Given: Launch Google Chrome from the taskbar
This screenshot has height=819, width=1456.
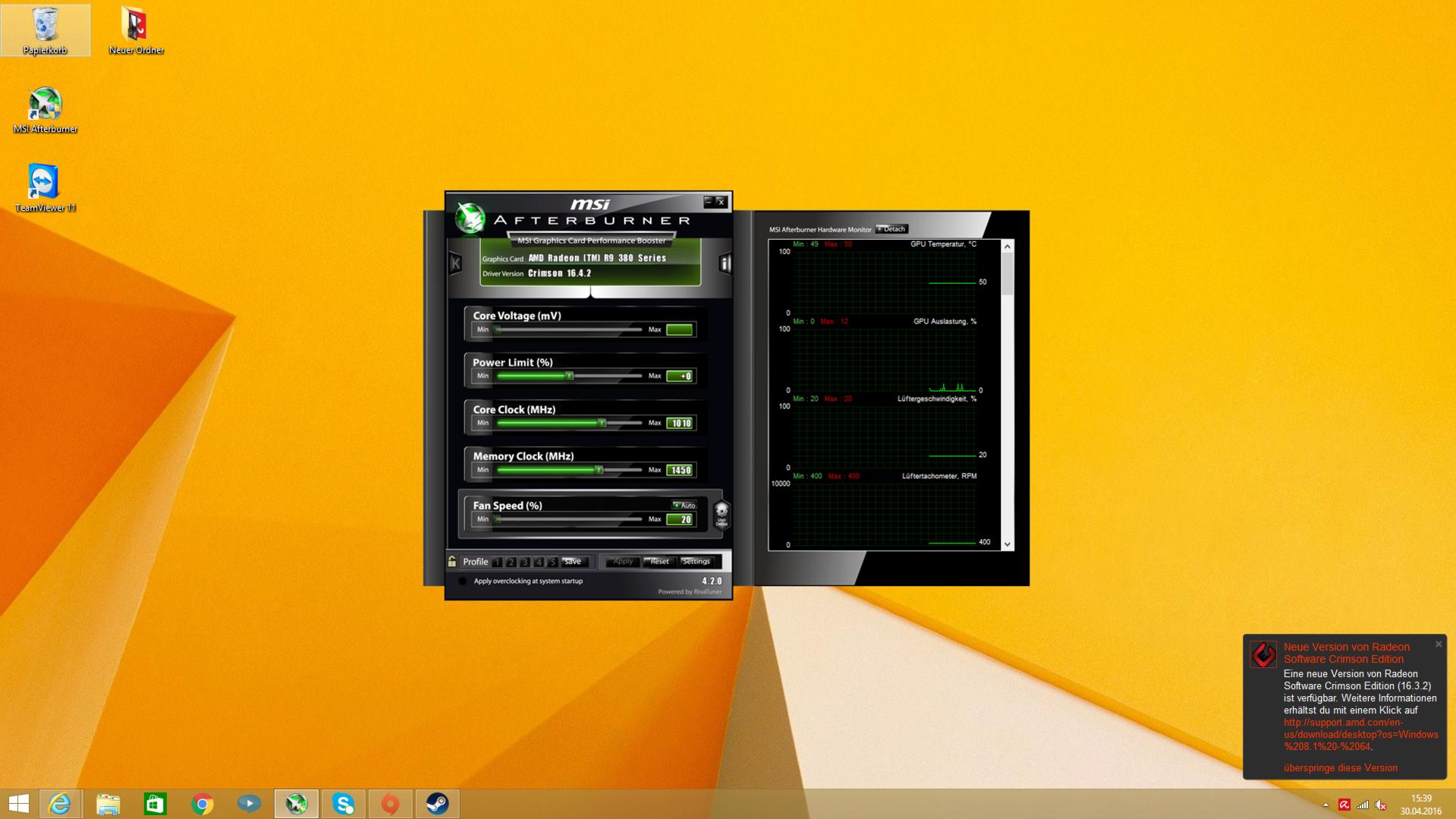Looking at the screenshot, I should click(202, 804).
